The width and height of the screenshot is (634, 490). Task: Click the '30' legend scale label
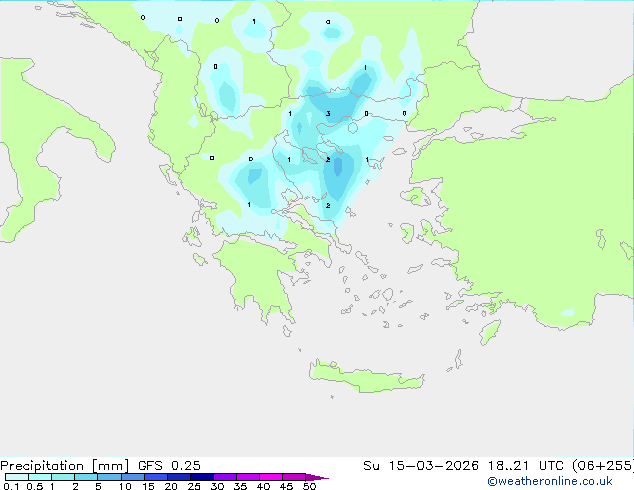point(217,486)
